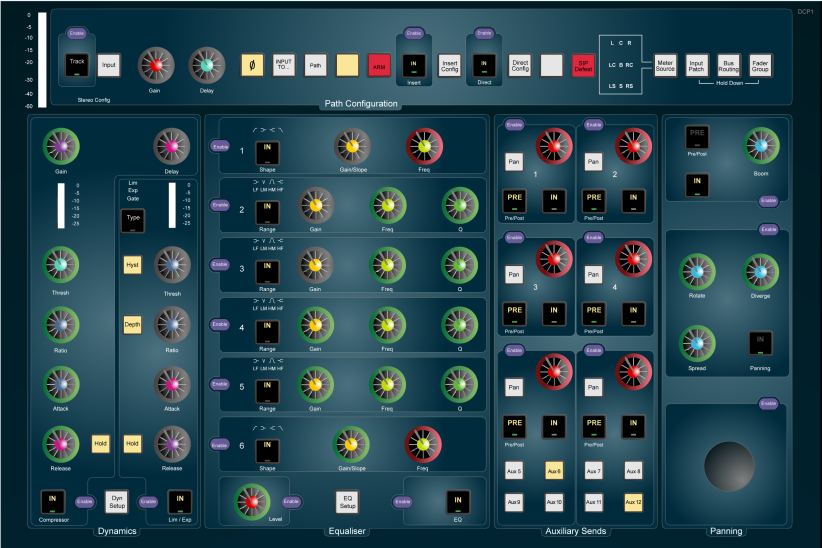Image resolution: width=822 pixels, height=548 pixels.
Task: Click the Pan button for aux send 1
Action: pyautogui.click(x=514, y=162)
